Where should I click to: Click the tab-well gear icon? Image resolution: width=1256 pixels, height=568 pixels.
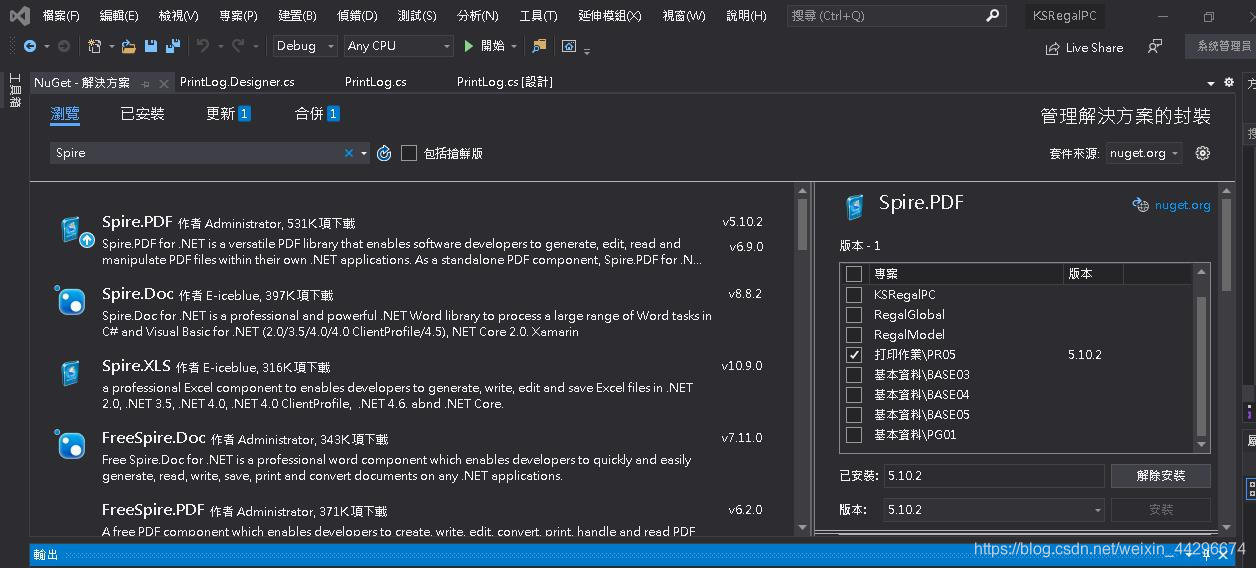click(1229, 82)
